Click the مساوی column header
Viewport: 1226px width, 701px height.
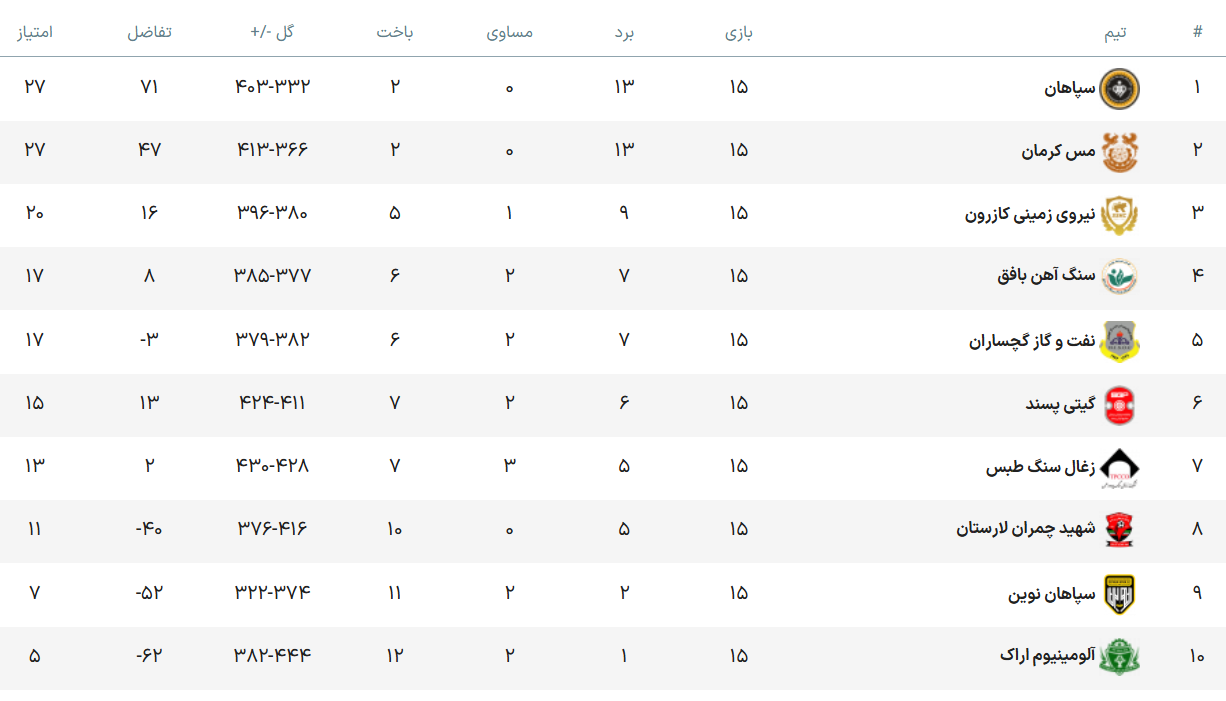click(510, 32)
